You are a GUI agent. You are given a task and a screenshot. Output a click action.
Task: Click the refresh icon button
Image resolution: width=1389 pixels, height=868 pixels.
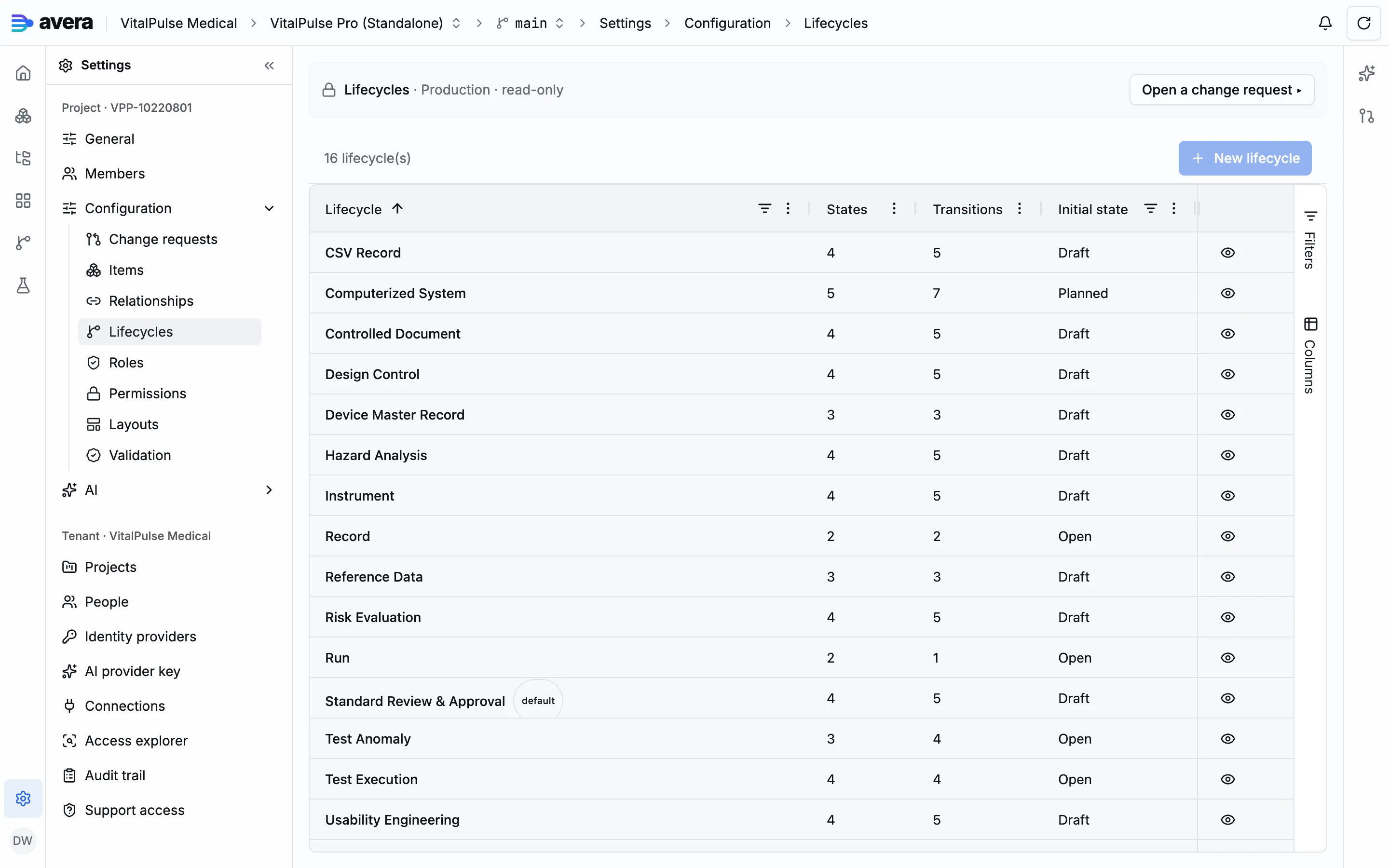(1364, 23)
